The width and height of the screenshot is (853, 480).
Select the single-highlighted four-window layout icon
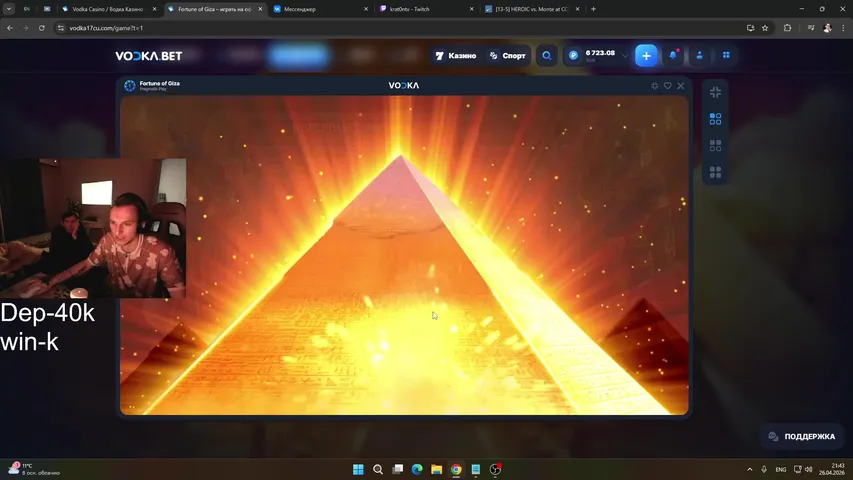[715, 119]
